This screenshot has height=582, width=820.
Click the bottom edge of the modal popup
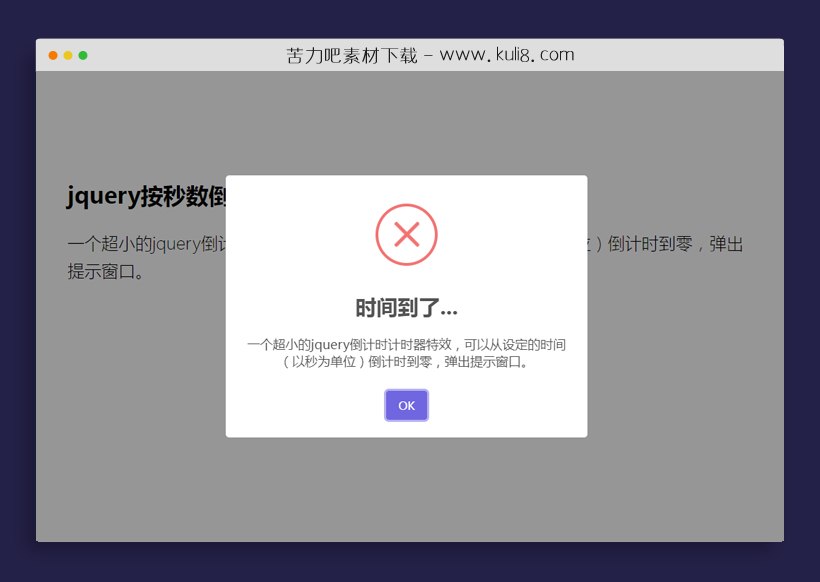[x=406, y=436]
